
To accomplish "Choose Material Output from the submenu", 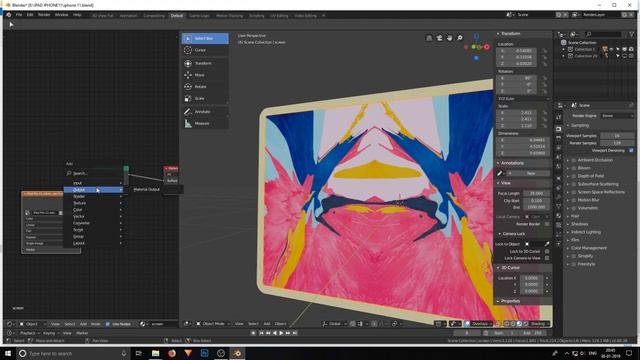I will click(x=147, y=189).
